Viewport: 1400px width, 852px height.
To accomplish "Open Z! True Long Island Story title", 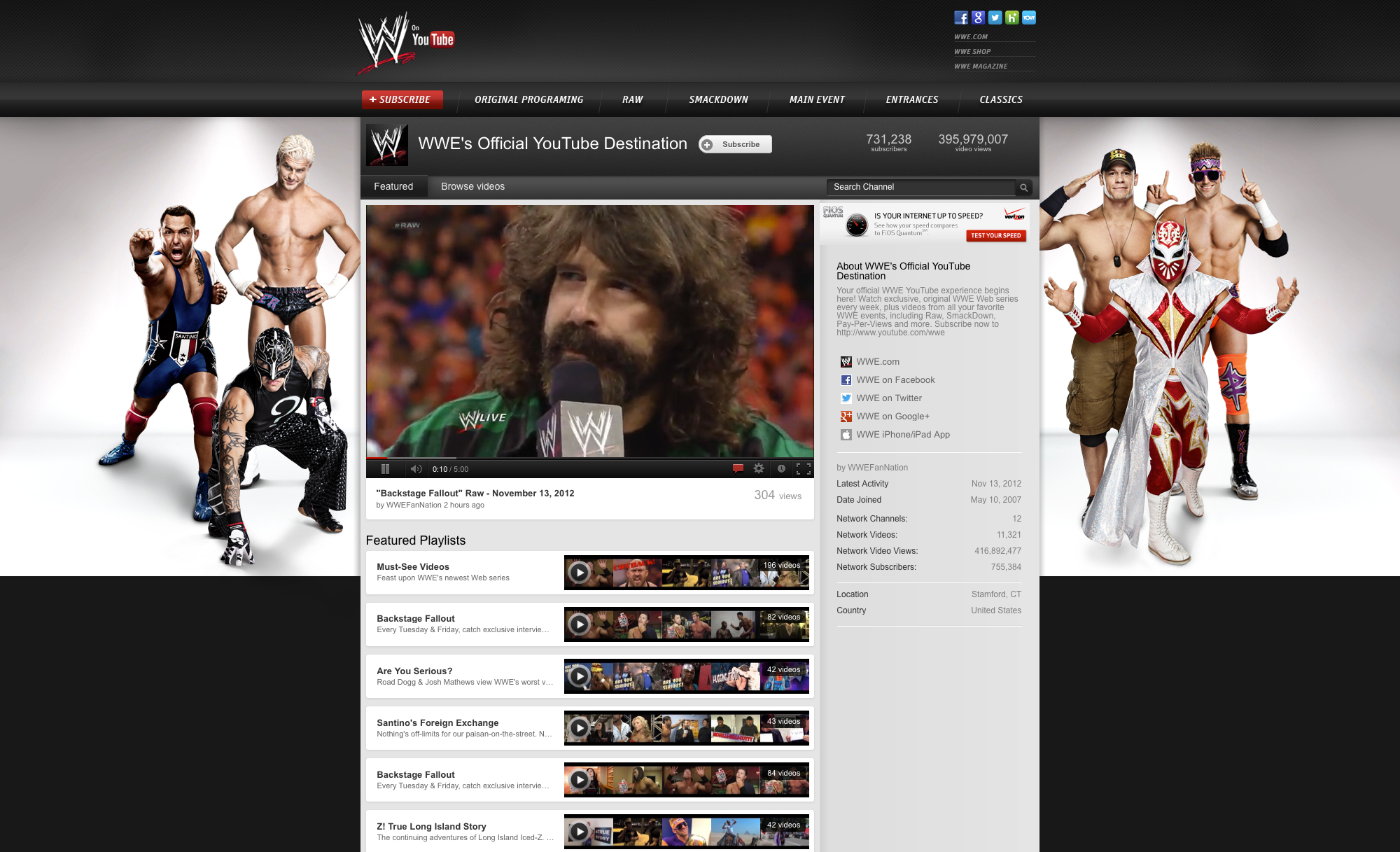I will tap(431, 827).
